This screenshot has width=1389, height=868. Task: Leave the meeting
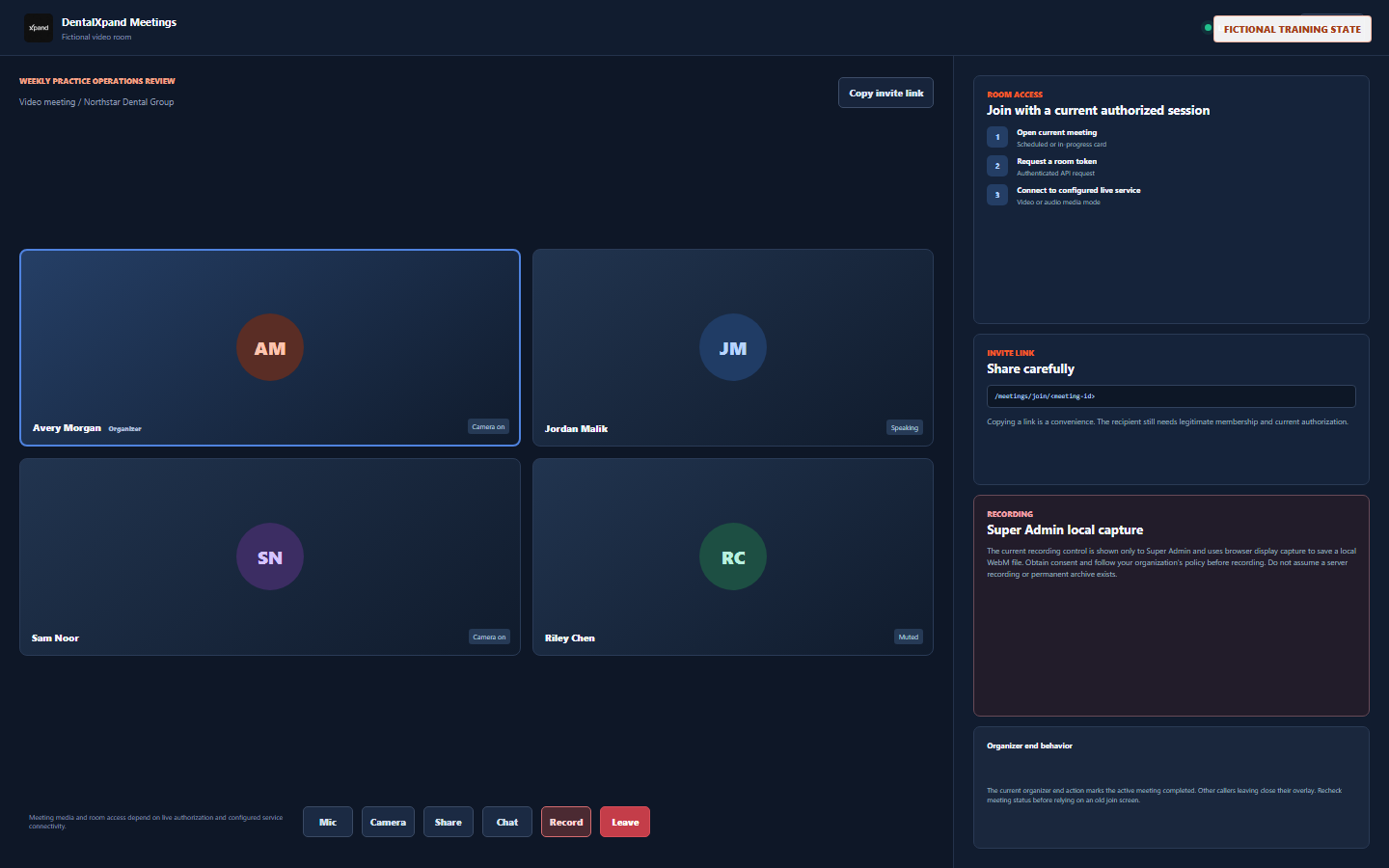click(x=625, y=822)
